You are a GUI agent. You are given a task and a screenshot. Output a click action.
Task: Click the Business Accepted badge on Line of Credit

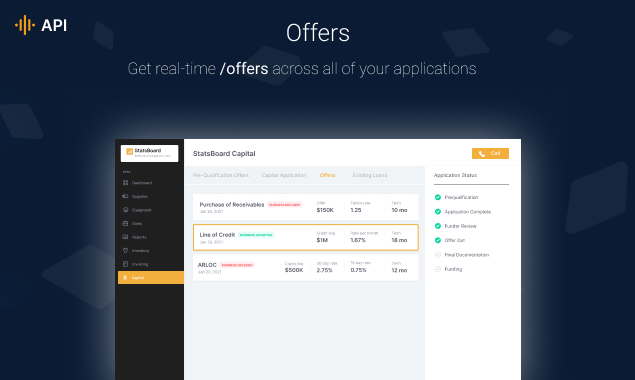click(256, 235)
